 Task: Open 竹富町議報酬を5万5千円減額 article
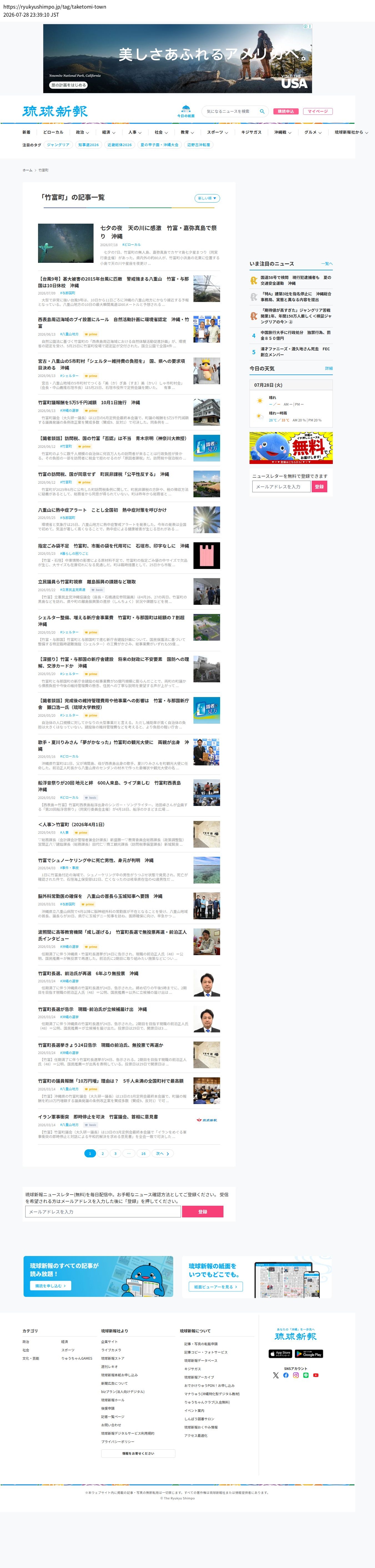(89, 402)
